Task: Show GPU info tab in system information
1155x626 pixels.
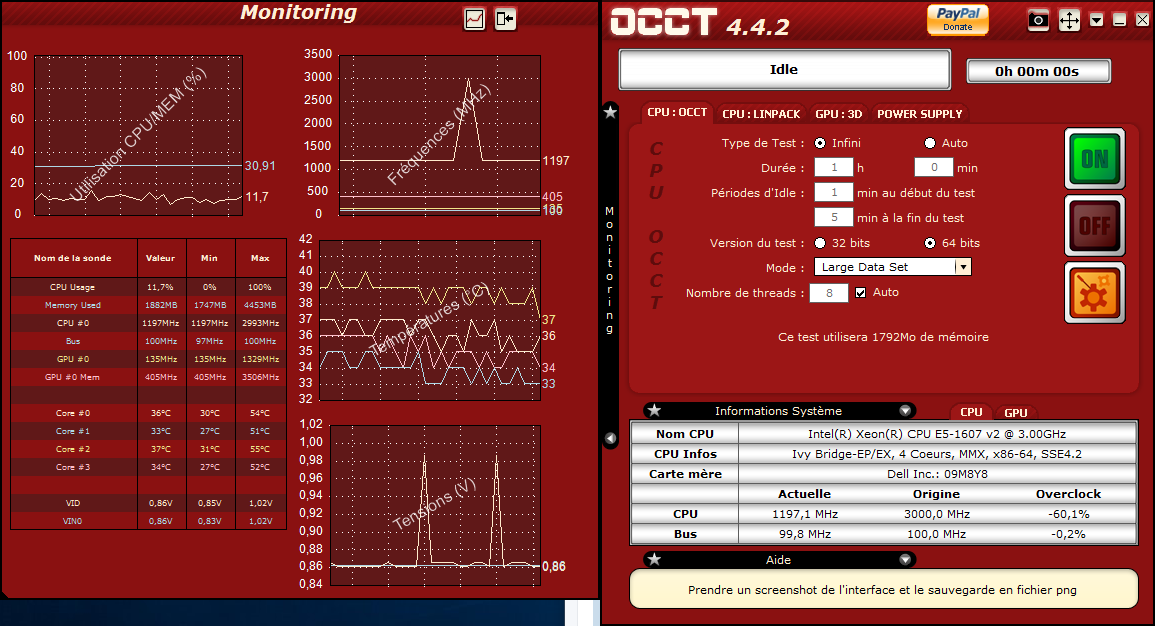Action: [x=1016, y=412]
